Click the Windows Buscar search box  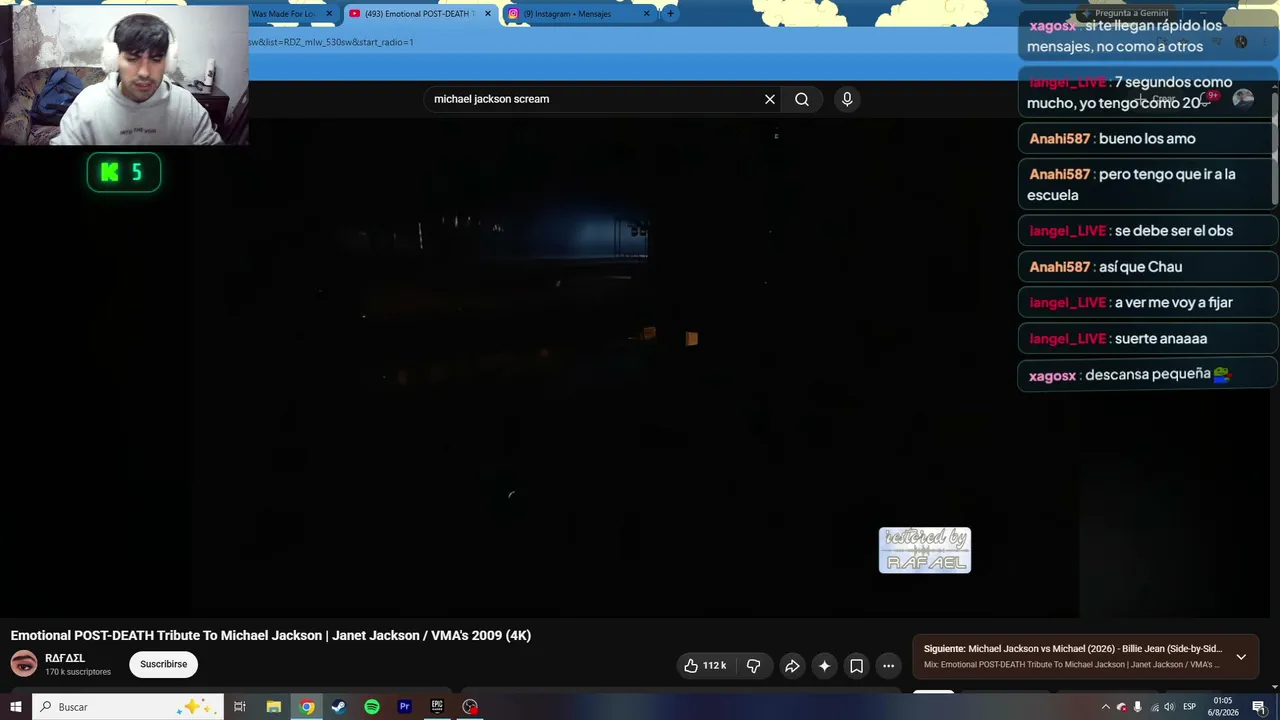point(130,707)
